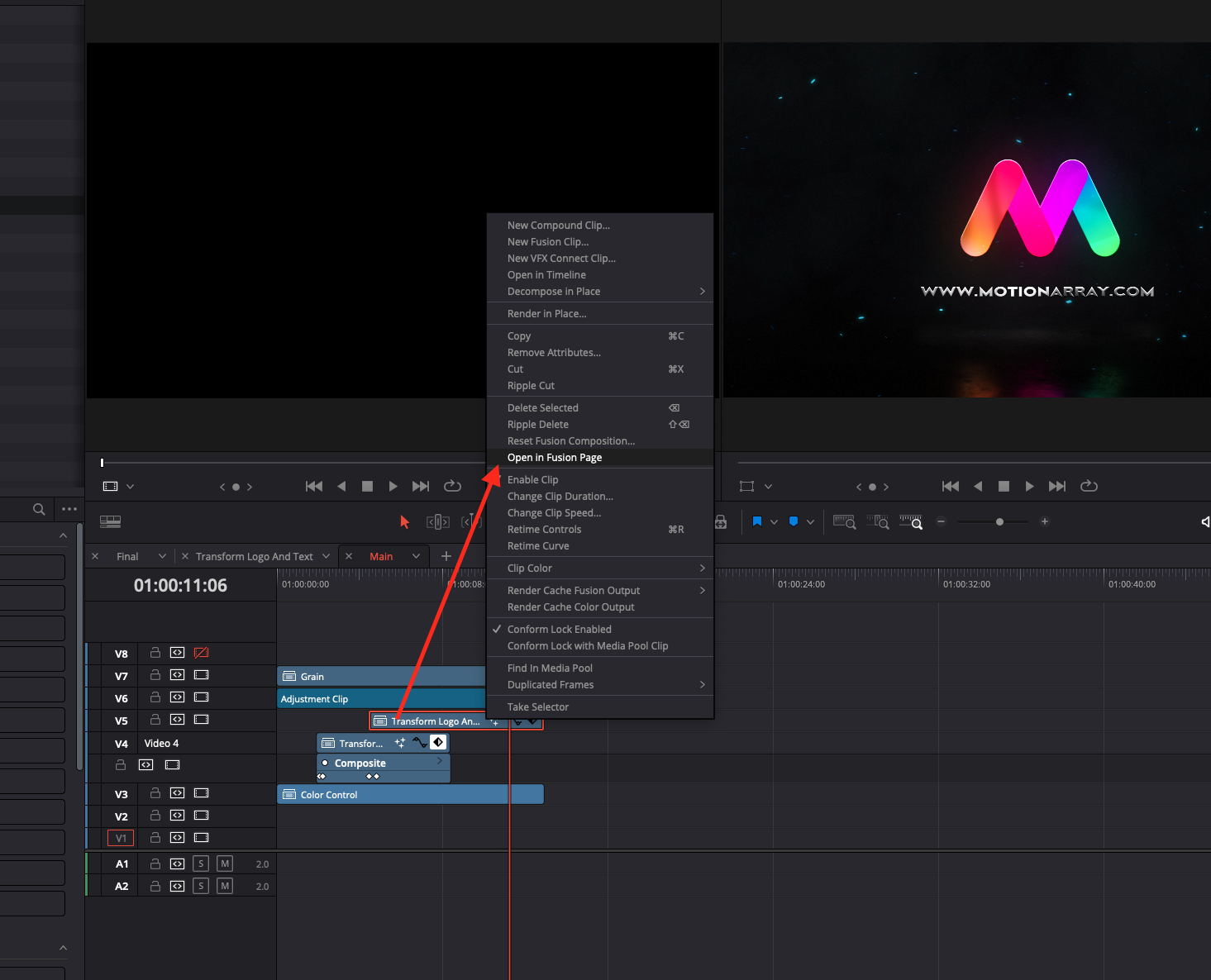
Task: Jump to first frame in the timeline viewer
Action: (950, 487)
